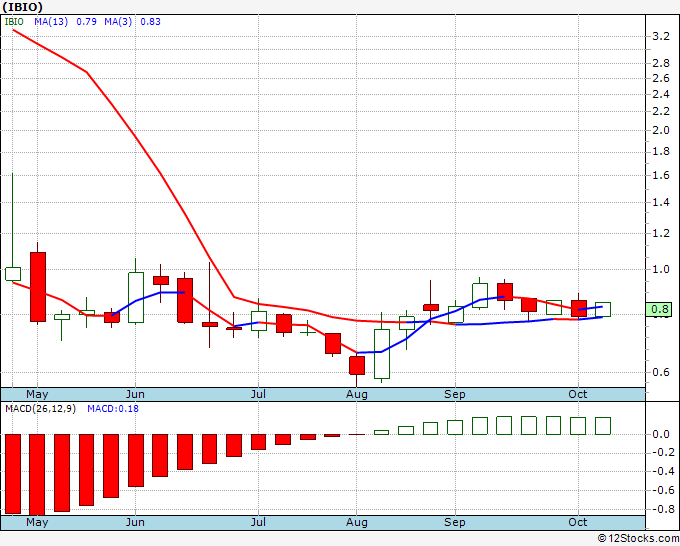Click the MACD:0.18 value label
Image resolution: width=680 pixels, height=546 pixels.
113,409
